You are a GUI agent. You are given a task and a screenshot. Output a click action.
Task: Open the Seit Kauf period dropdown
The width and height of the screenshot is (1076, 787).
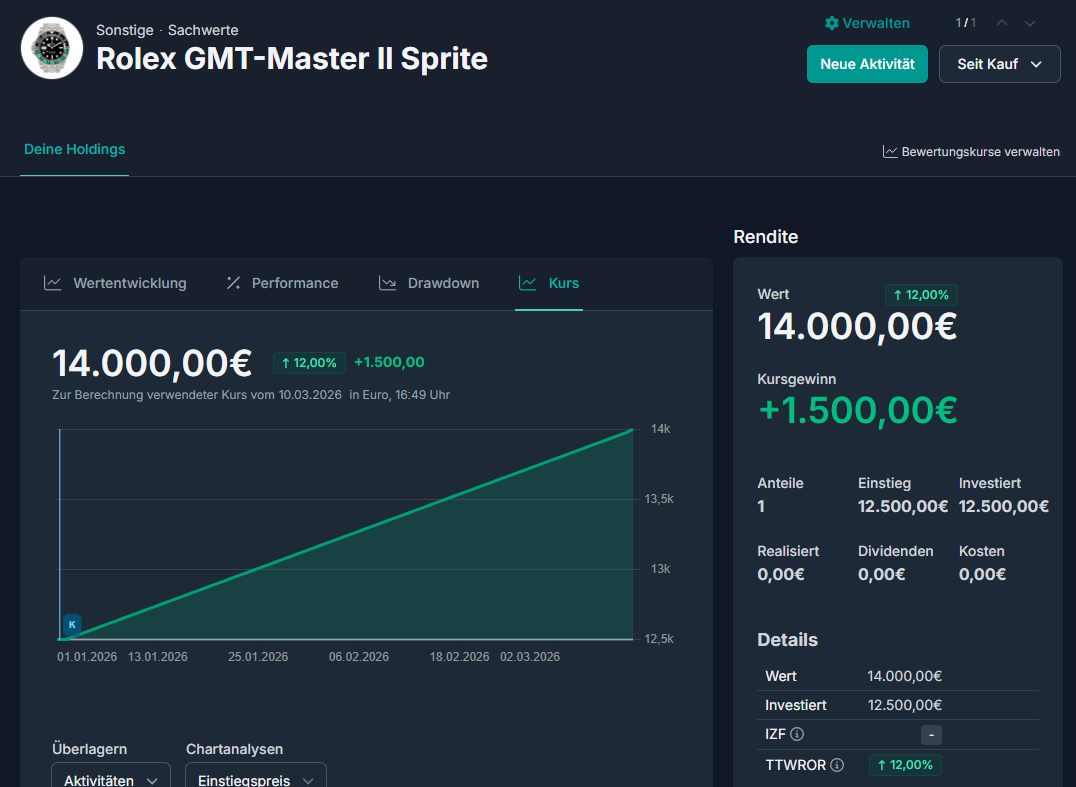[999, 64]
